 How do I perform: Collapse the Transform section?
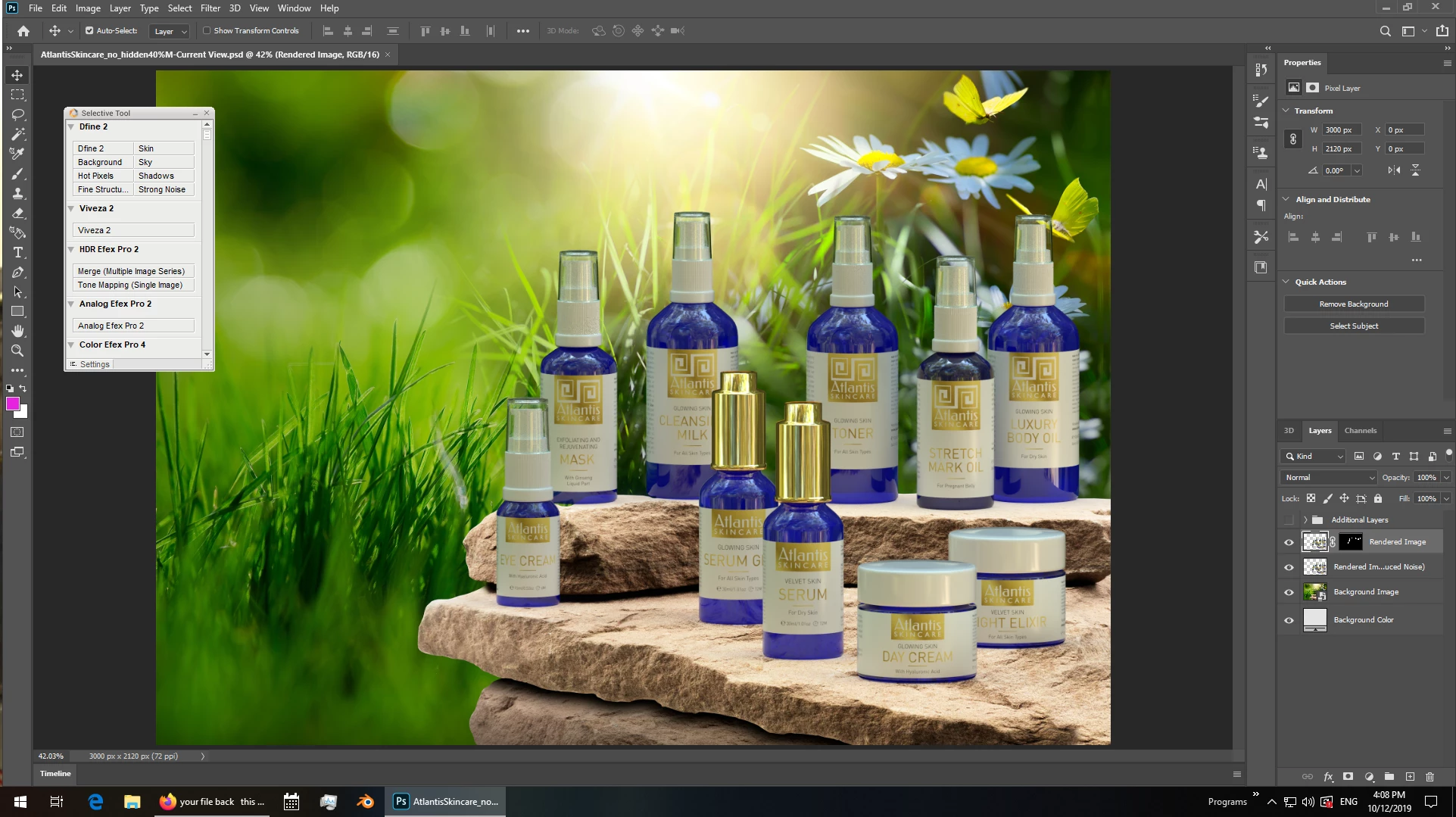click(1286, 111)
